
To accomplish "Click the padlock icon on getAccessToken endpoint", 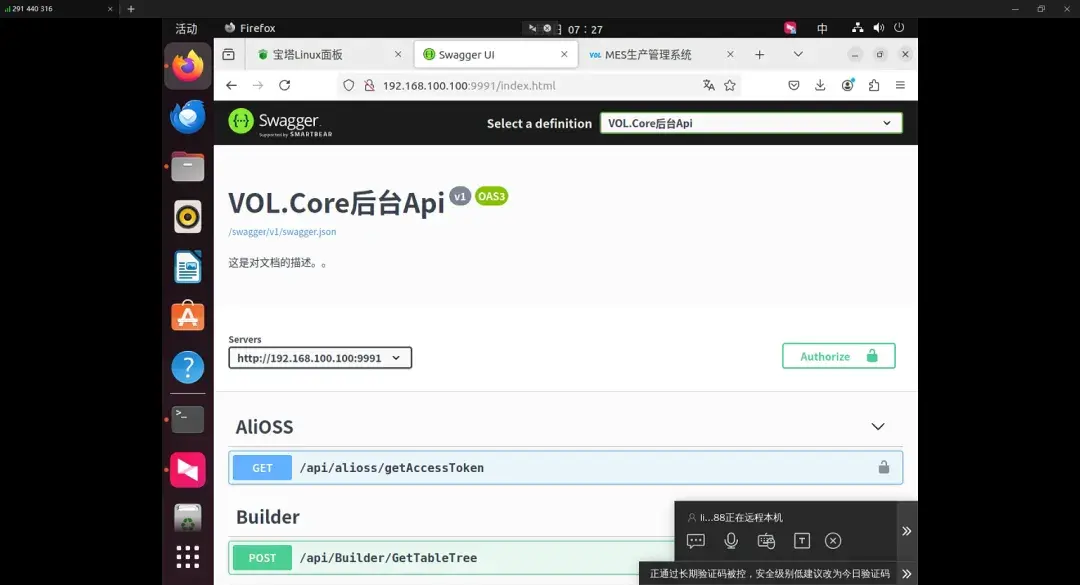I will (x=883, y=467).
